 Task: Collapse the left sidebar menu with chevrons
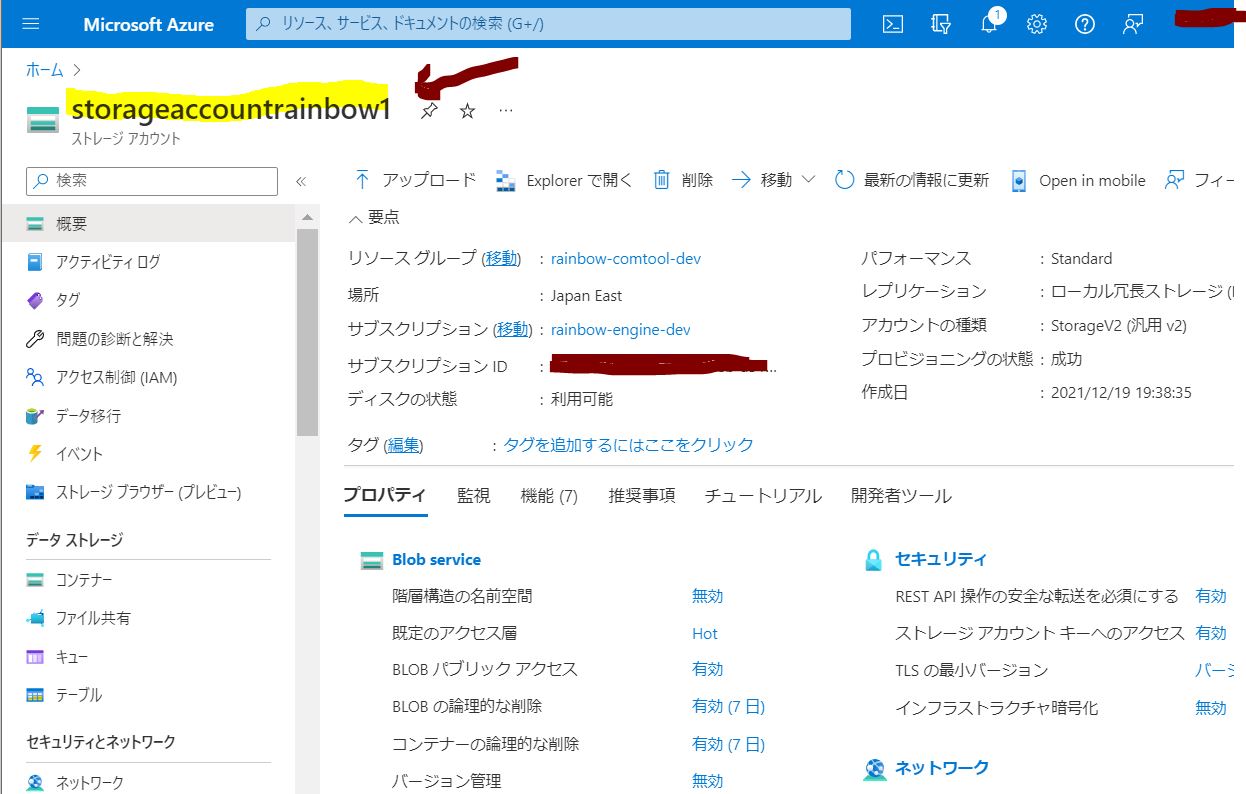(300, 181)
